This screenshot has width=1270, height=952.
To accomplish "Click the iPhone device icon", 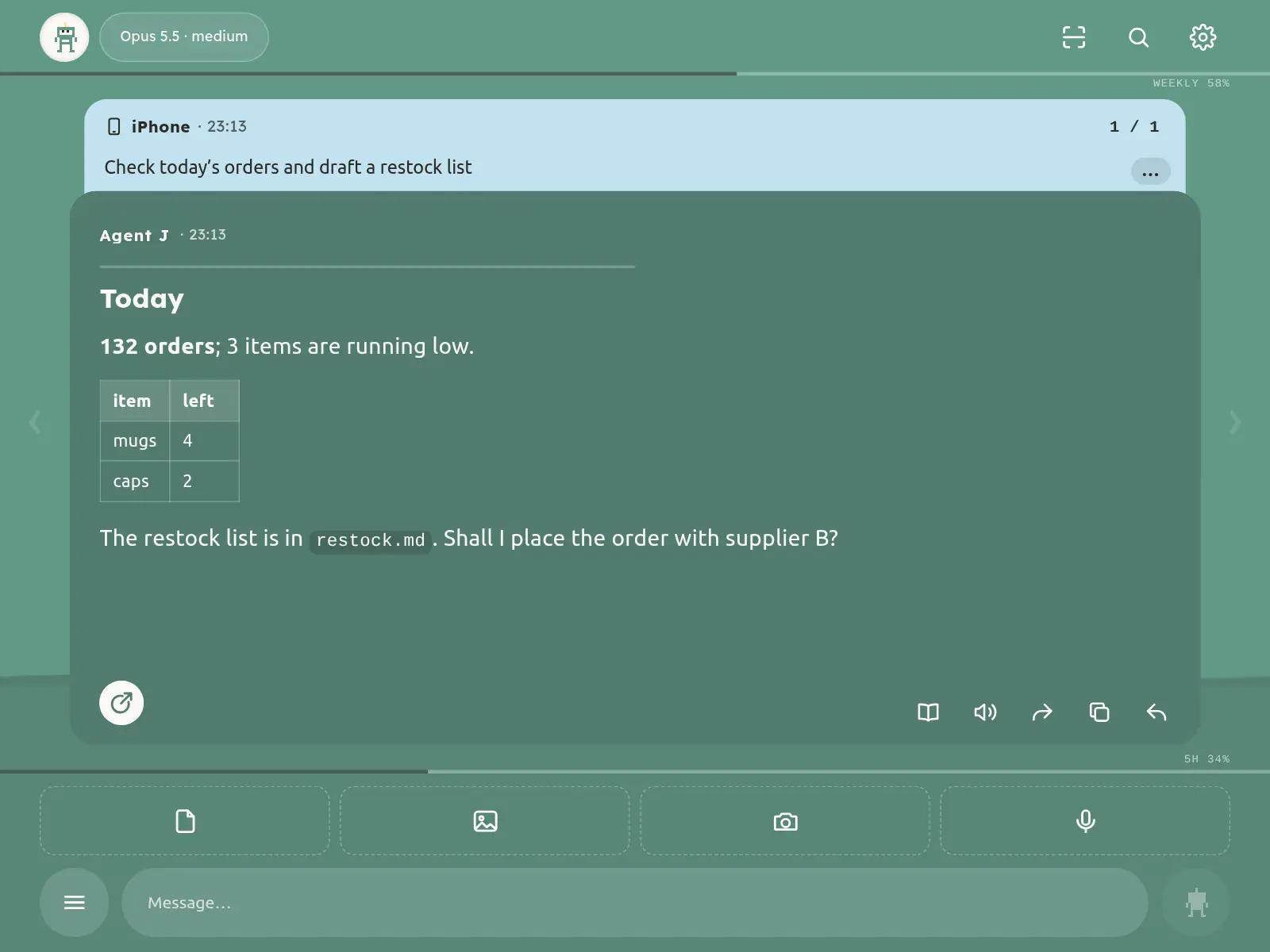I will (114, 127).
